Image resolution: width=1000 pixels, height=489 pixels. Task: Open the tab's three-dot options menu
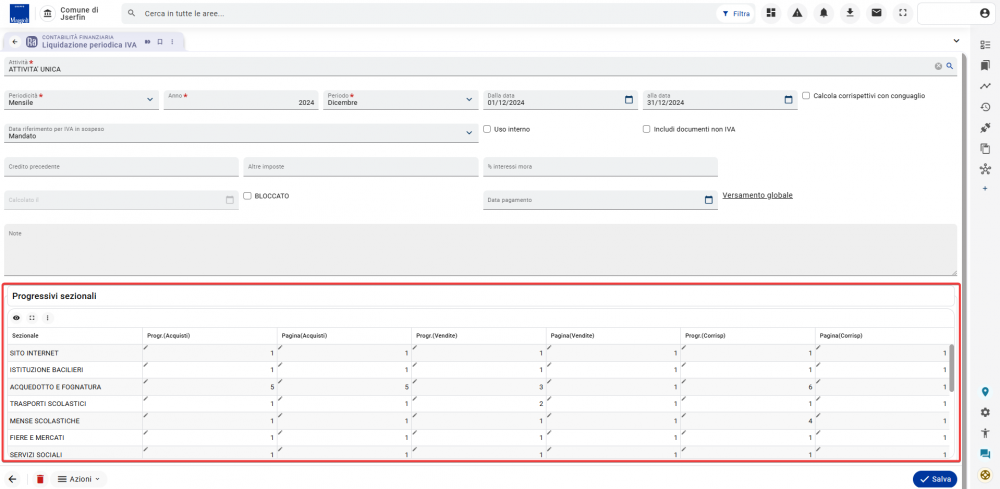(172, 41)
